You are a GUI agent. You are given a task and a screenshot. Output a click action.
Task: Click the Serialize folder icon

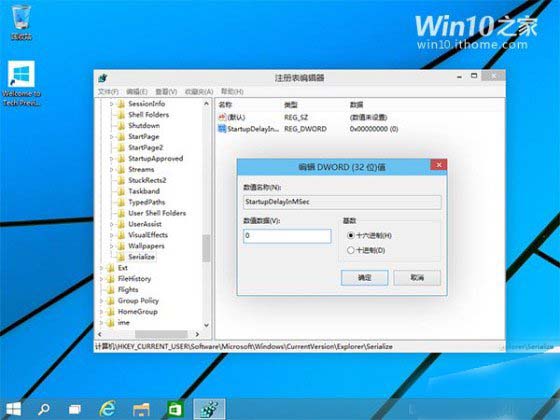tap(121, 257)
